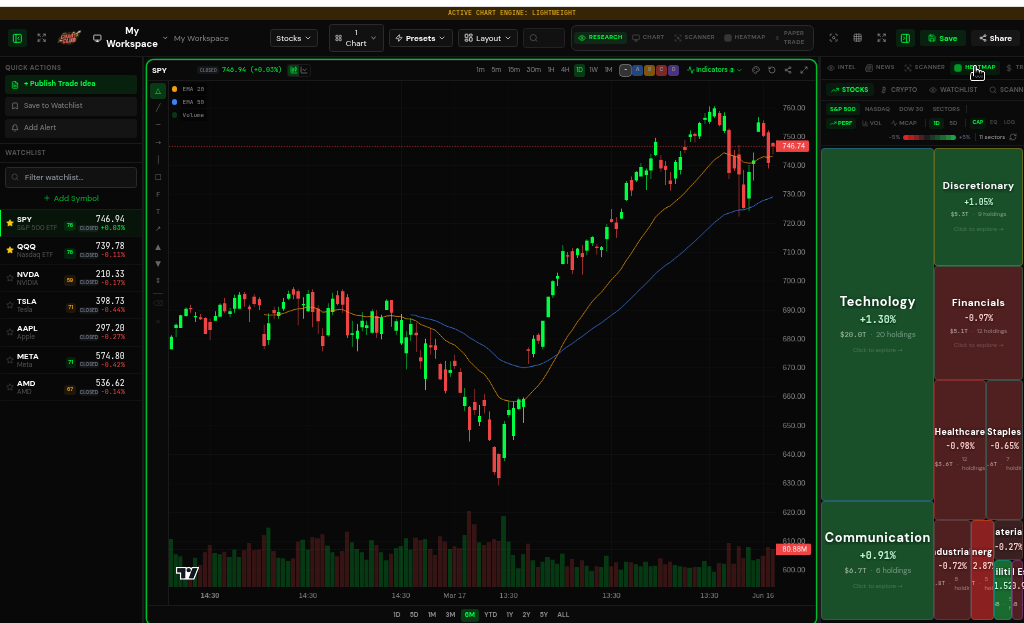The width and height of the screenshot is (1024, 623).
Task: Select the blue A layout swatch
Action: [637, 70]
